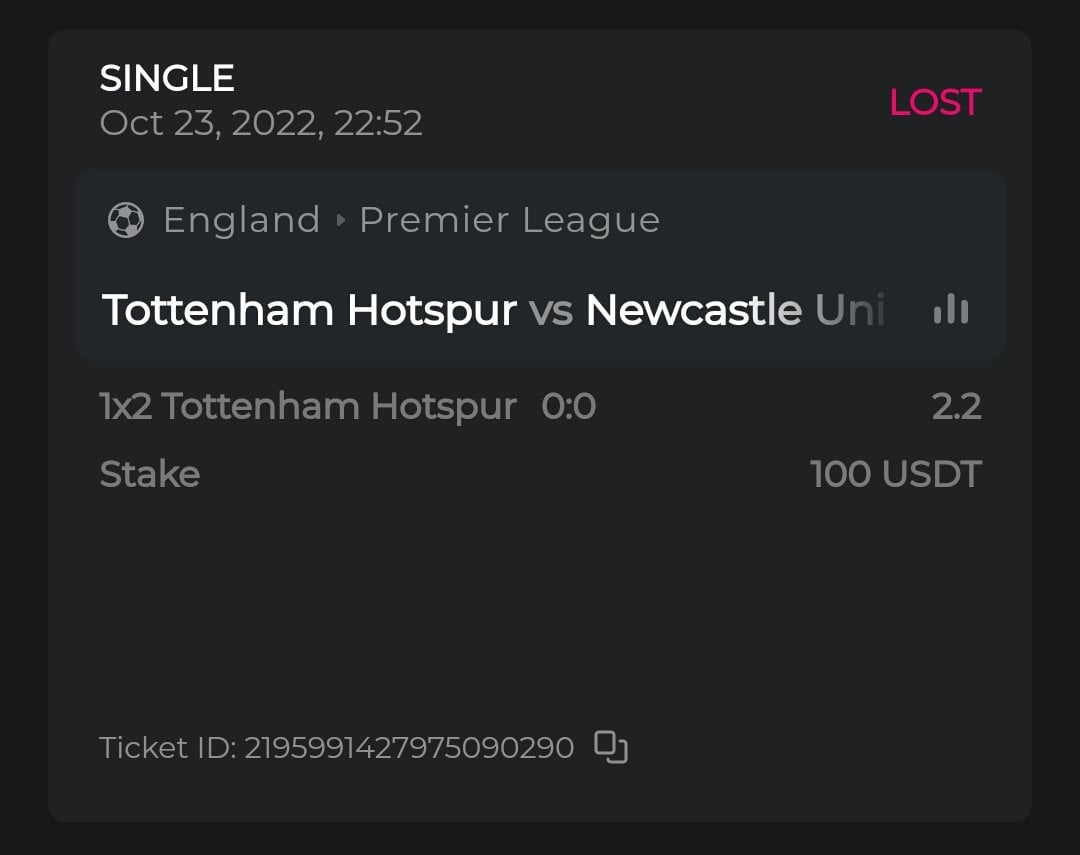Click the Oct 23, 2022 date text
The width and height of the screenshot is (1080, 855).
[260, 123]
